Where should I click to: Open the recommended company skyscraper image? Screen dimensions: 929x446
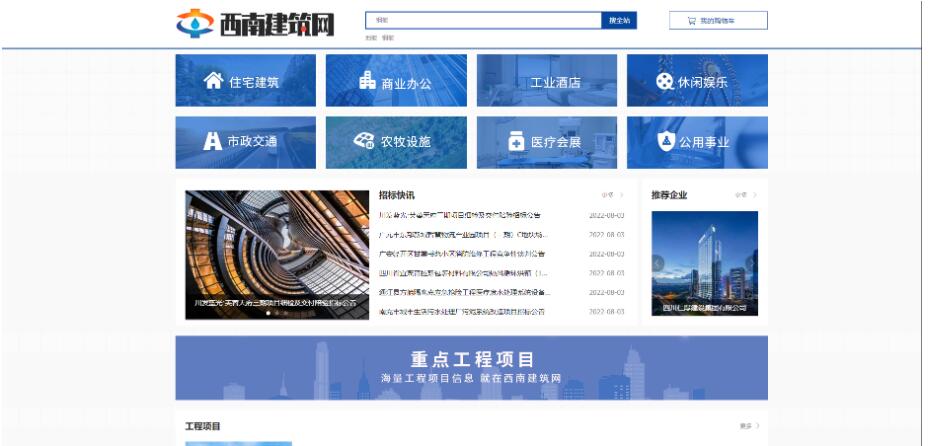(704, 263)
